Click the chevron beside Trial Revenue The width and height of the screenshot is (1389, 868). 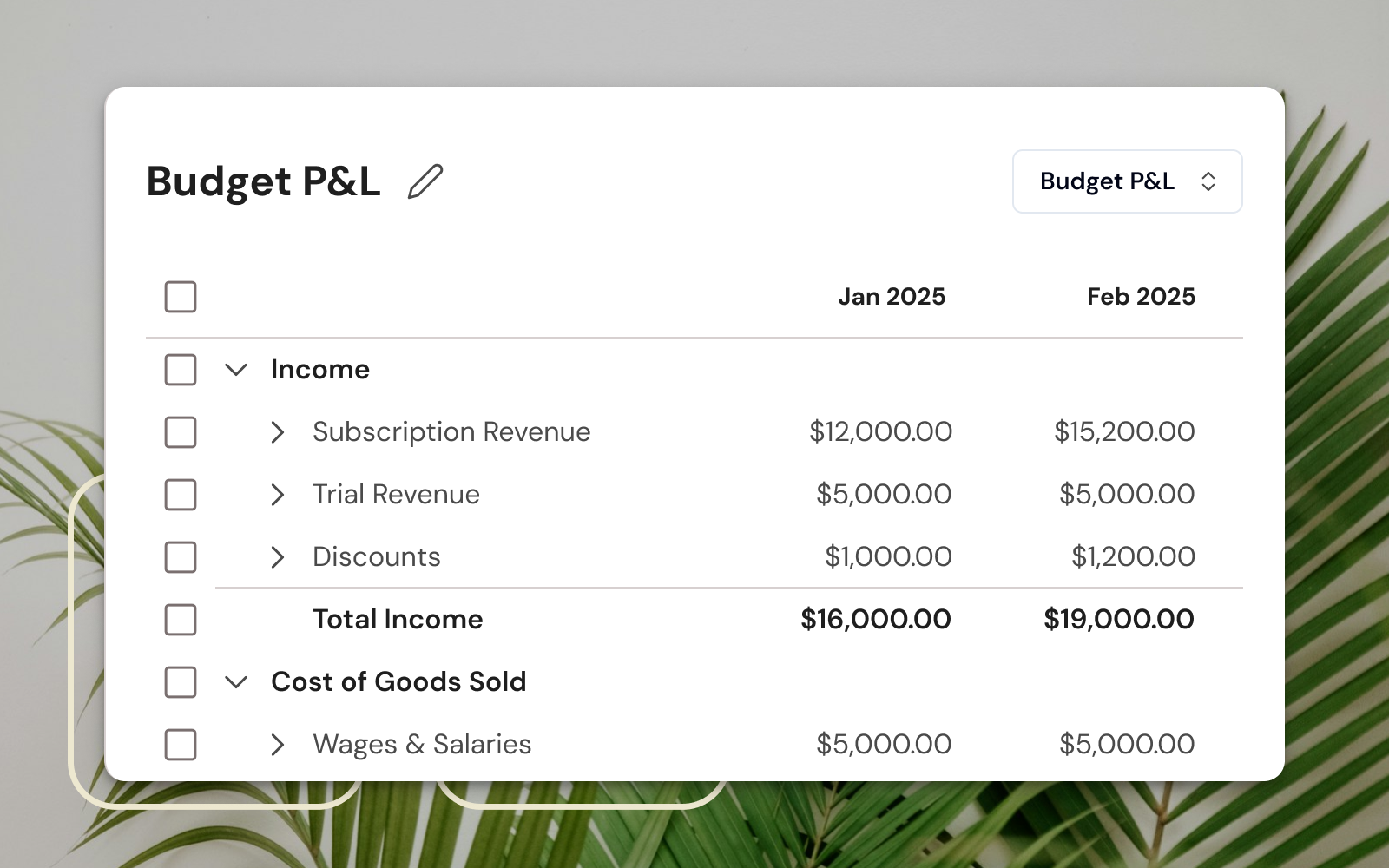278,495
